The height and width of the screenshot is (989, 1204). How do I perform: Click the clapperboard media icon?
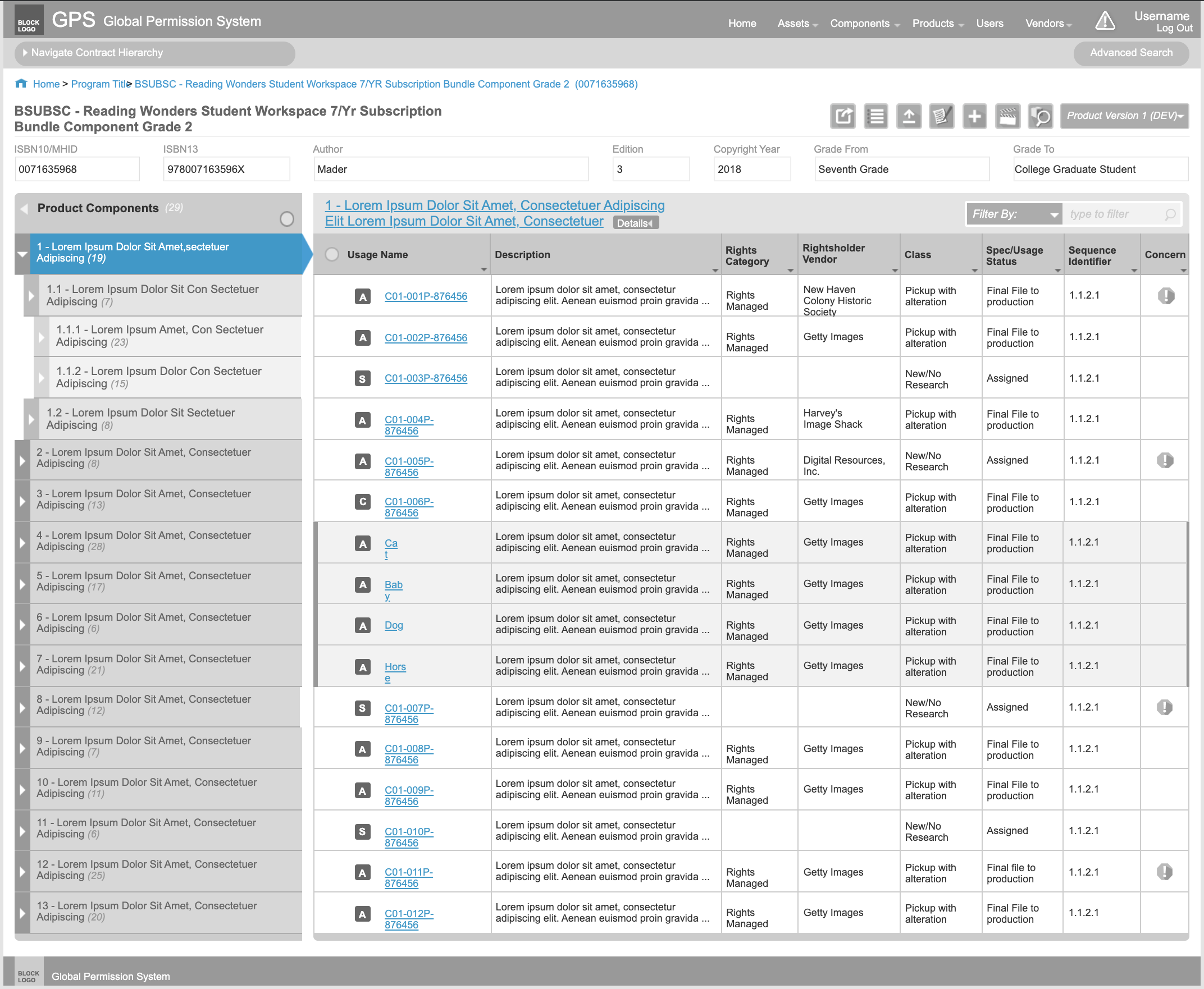(1007, 116)
